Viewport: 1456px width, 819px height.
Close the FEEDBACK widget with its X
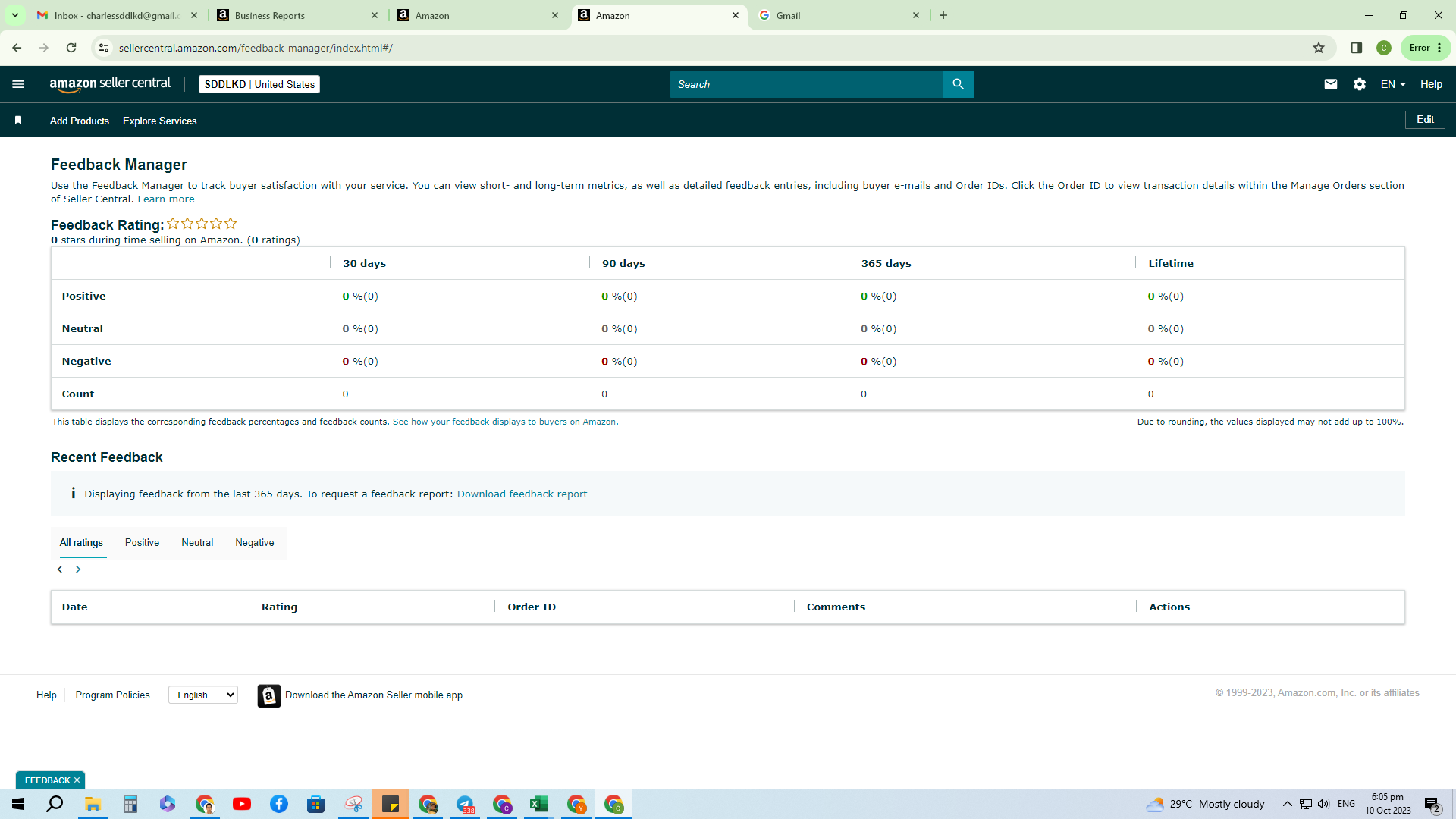[x=77, y=780]
